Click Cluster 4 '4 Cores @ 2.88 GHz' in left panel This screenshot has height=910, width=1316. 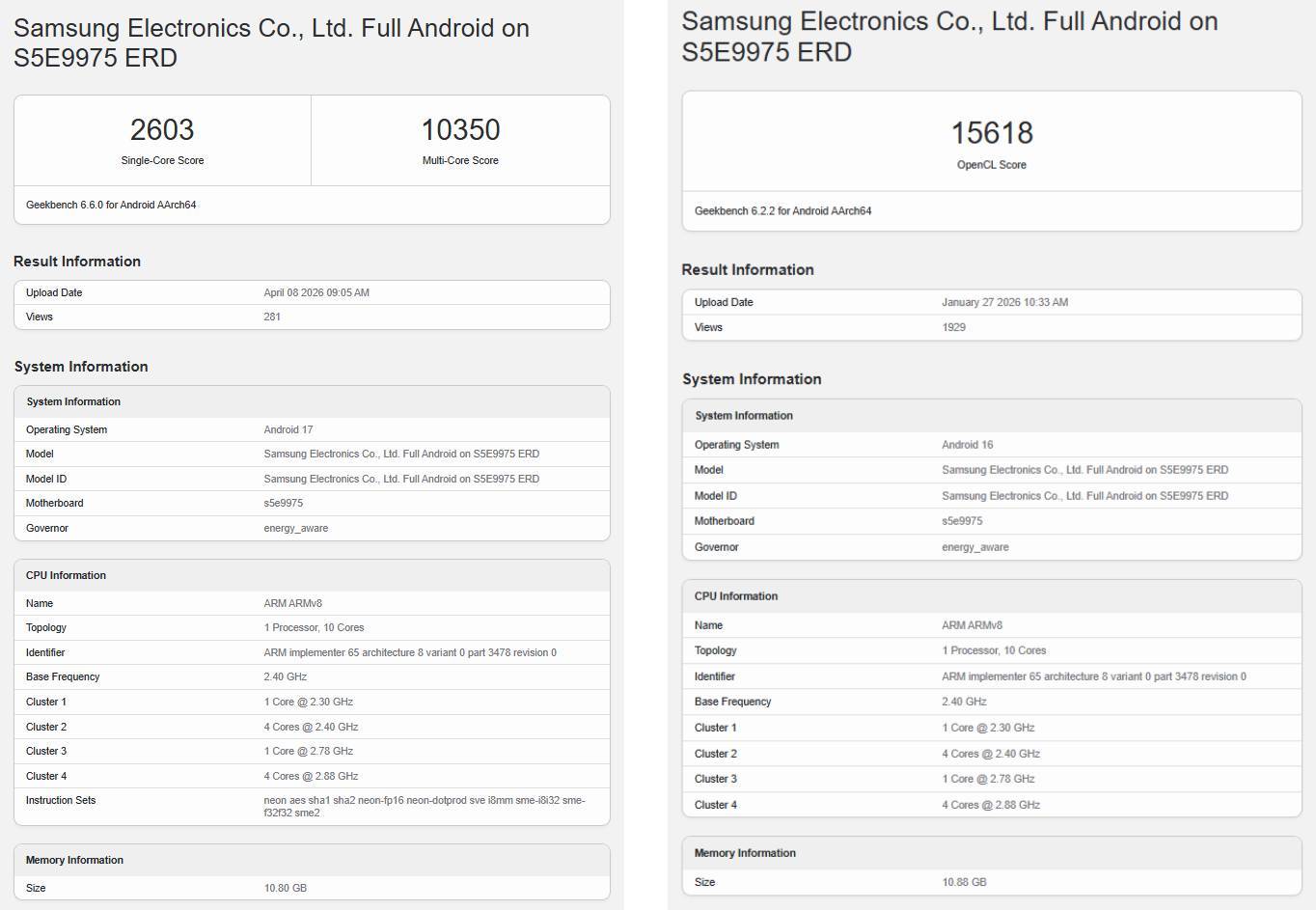point(311,776)
